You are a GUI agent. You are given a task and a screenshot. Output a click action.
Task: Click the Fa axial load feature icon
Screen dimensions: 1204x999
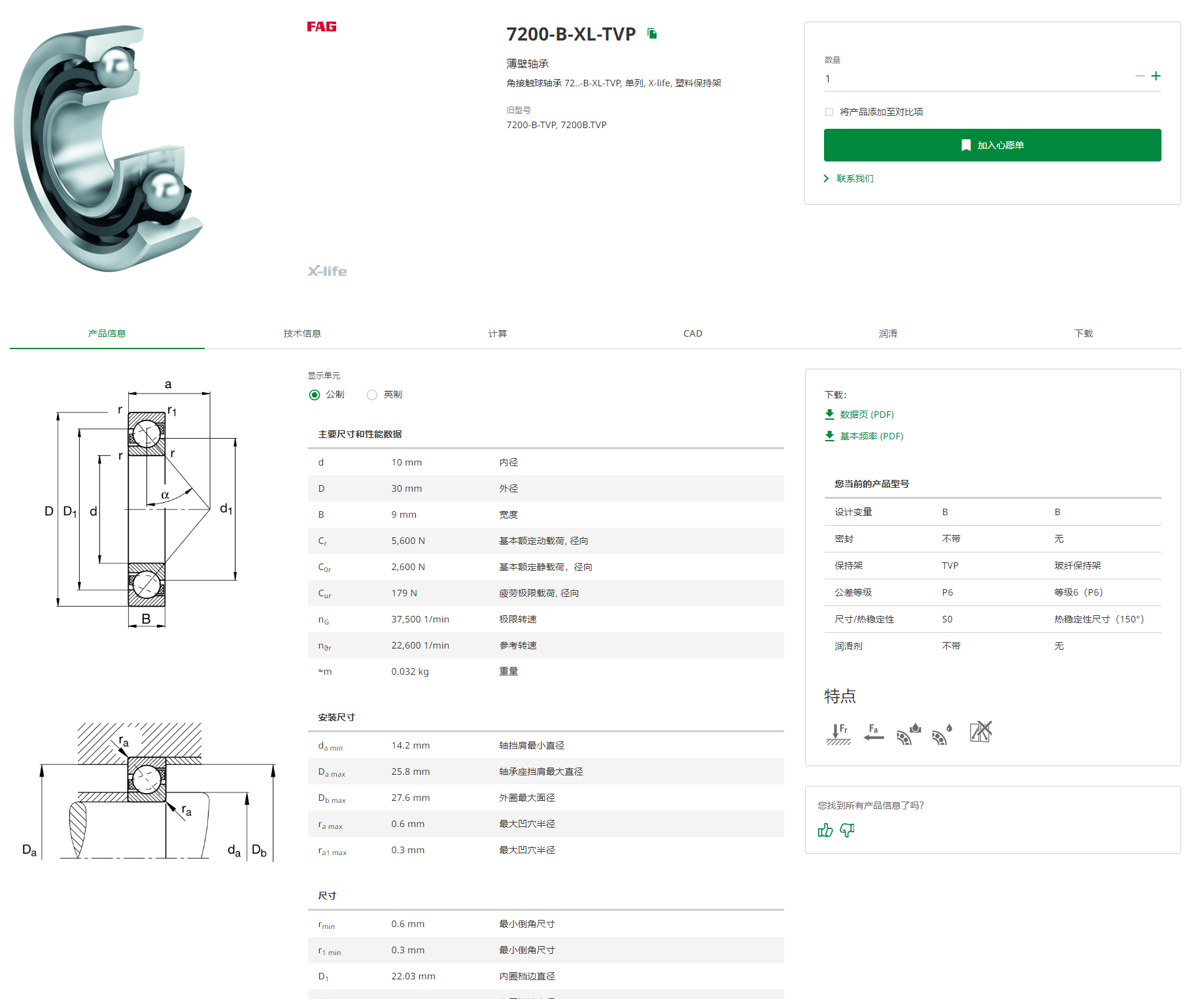pyautogui.click(x=873, y=733)
